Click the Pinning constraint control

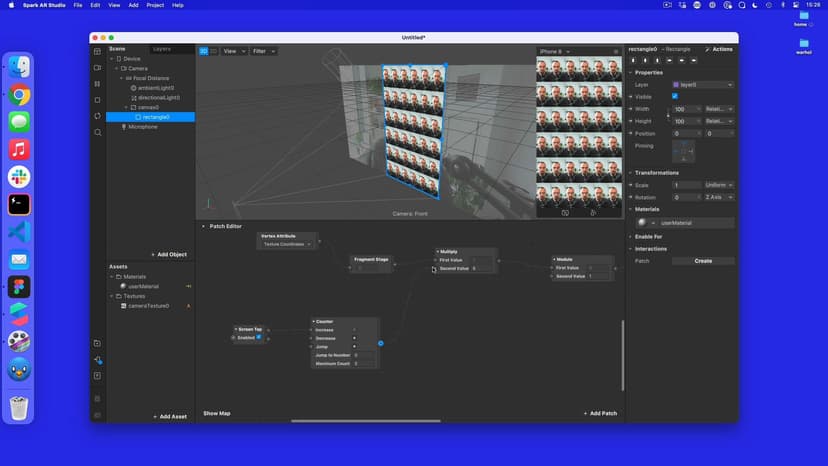pos(683,151)
